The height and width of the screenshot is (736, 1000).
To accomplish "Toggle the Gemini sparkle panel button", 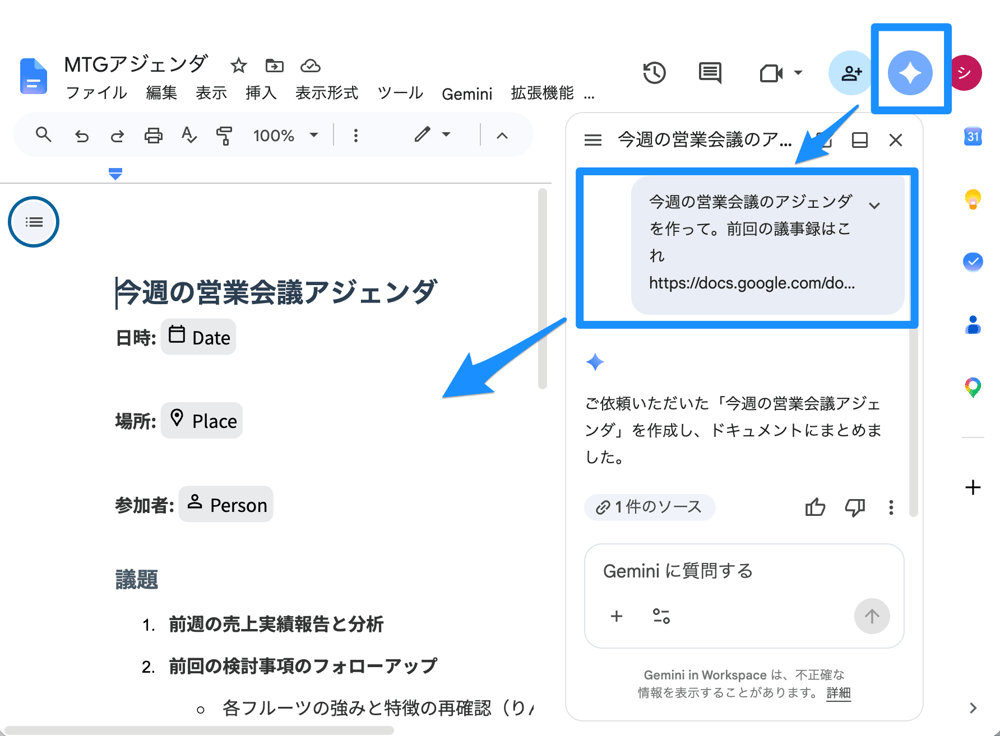I will (910, 73).
